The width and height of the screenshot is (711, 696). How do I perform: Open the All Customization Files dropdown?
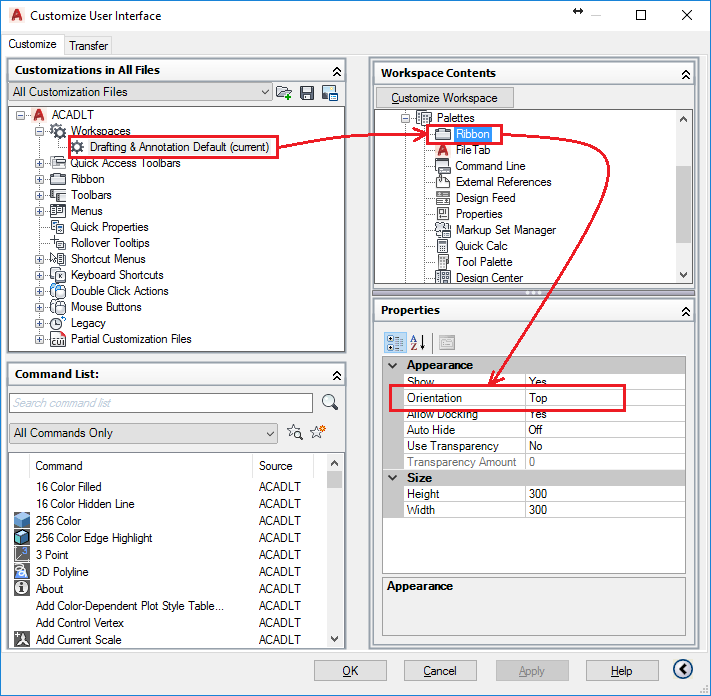pos(140,92)
